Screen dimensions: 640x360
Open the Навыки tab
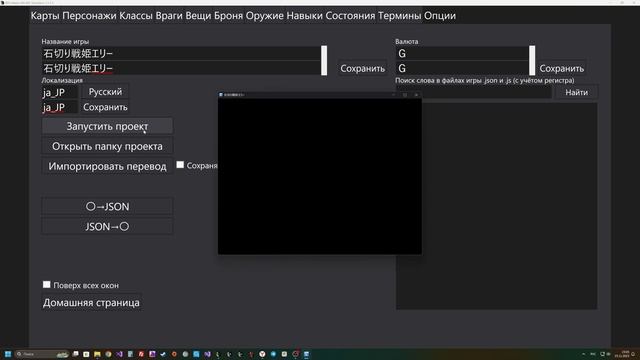tap(304, 16)
